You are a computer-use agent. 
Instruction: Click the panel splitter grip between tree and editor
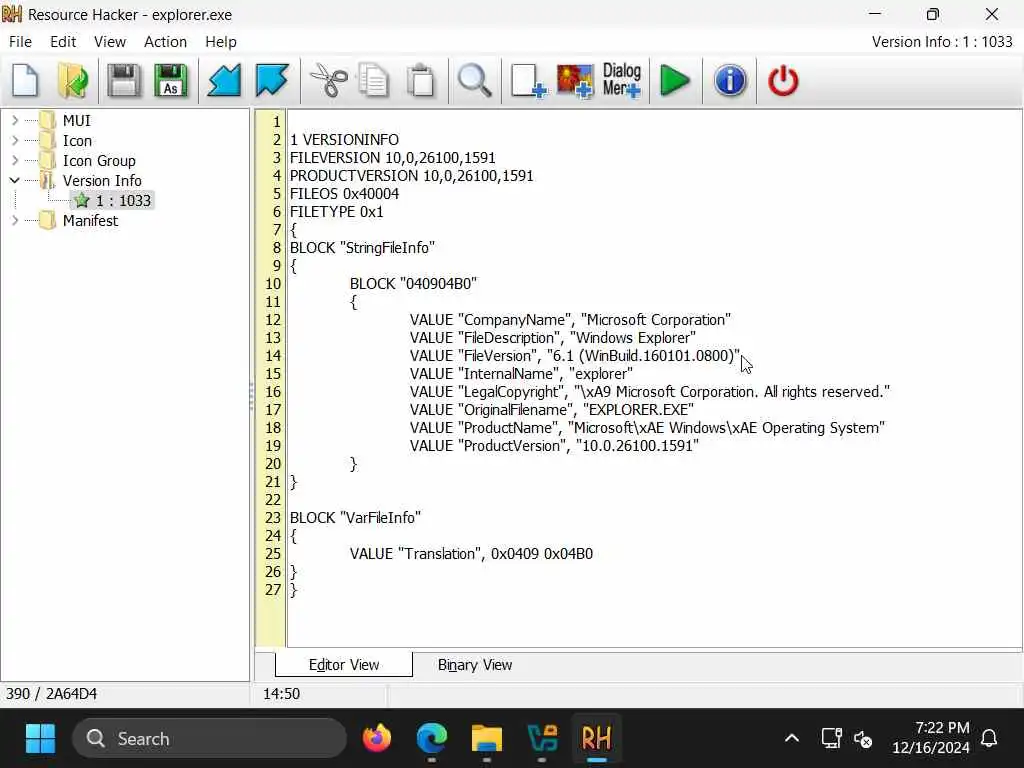click(x=252, y=396)
